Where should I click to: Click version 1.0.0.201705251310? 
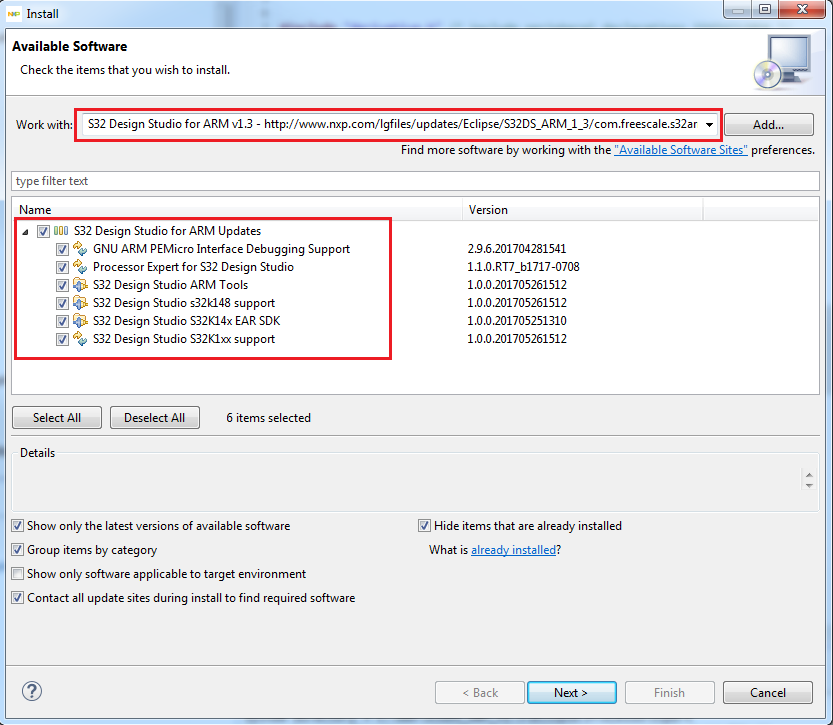coord(516,321)
